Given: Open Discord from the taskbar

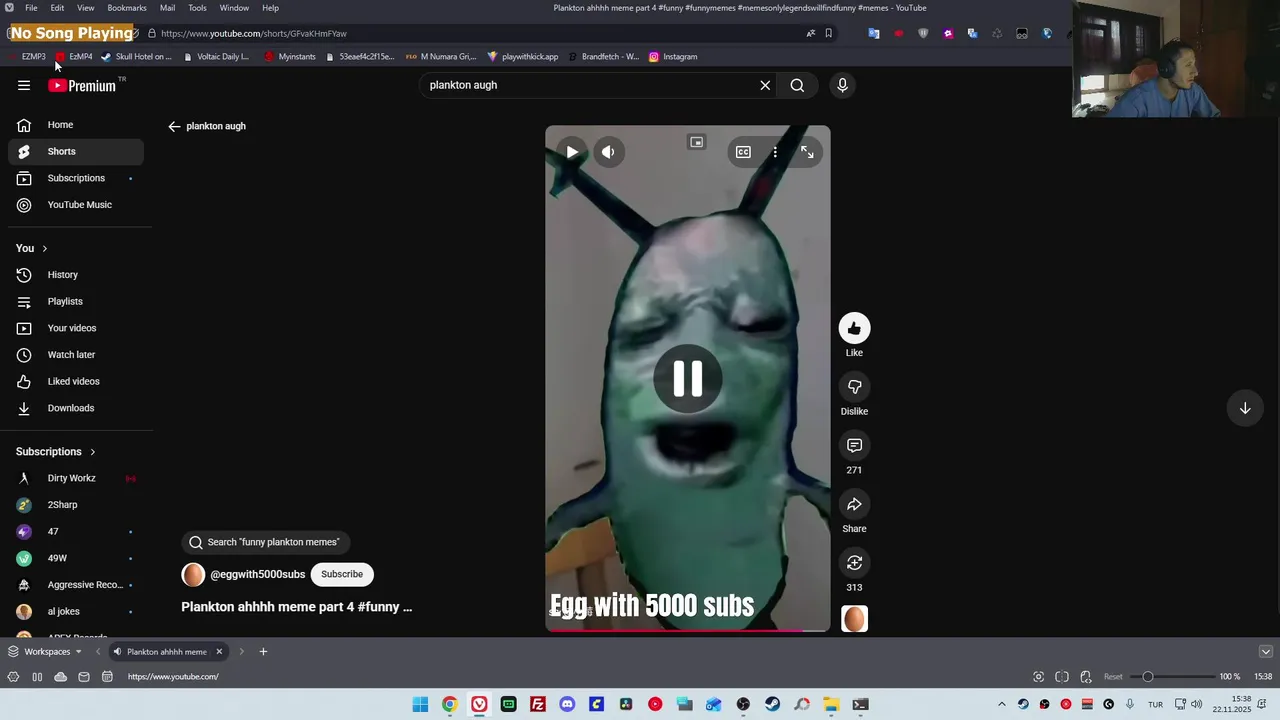Looking at the screenshot, I should tap(567, 705).
